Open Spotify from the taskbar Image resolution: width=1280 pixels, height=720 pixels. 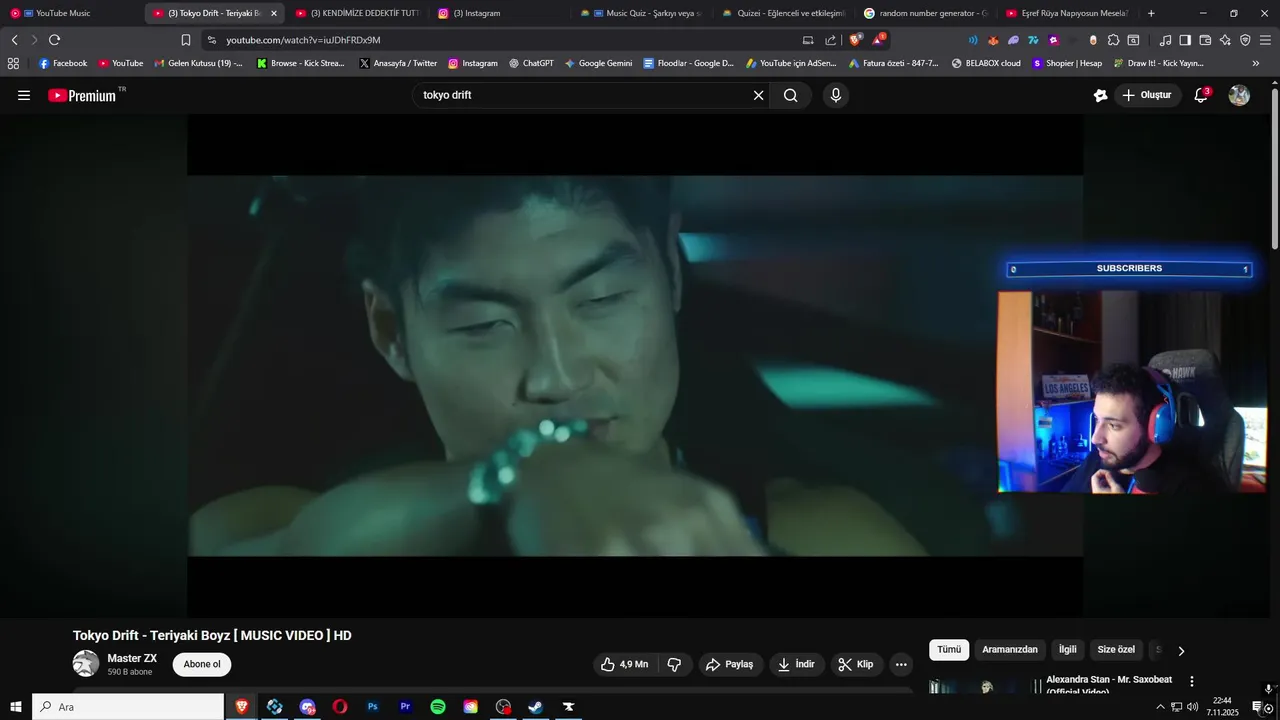pyautogui.click(x=438, y=707)
